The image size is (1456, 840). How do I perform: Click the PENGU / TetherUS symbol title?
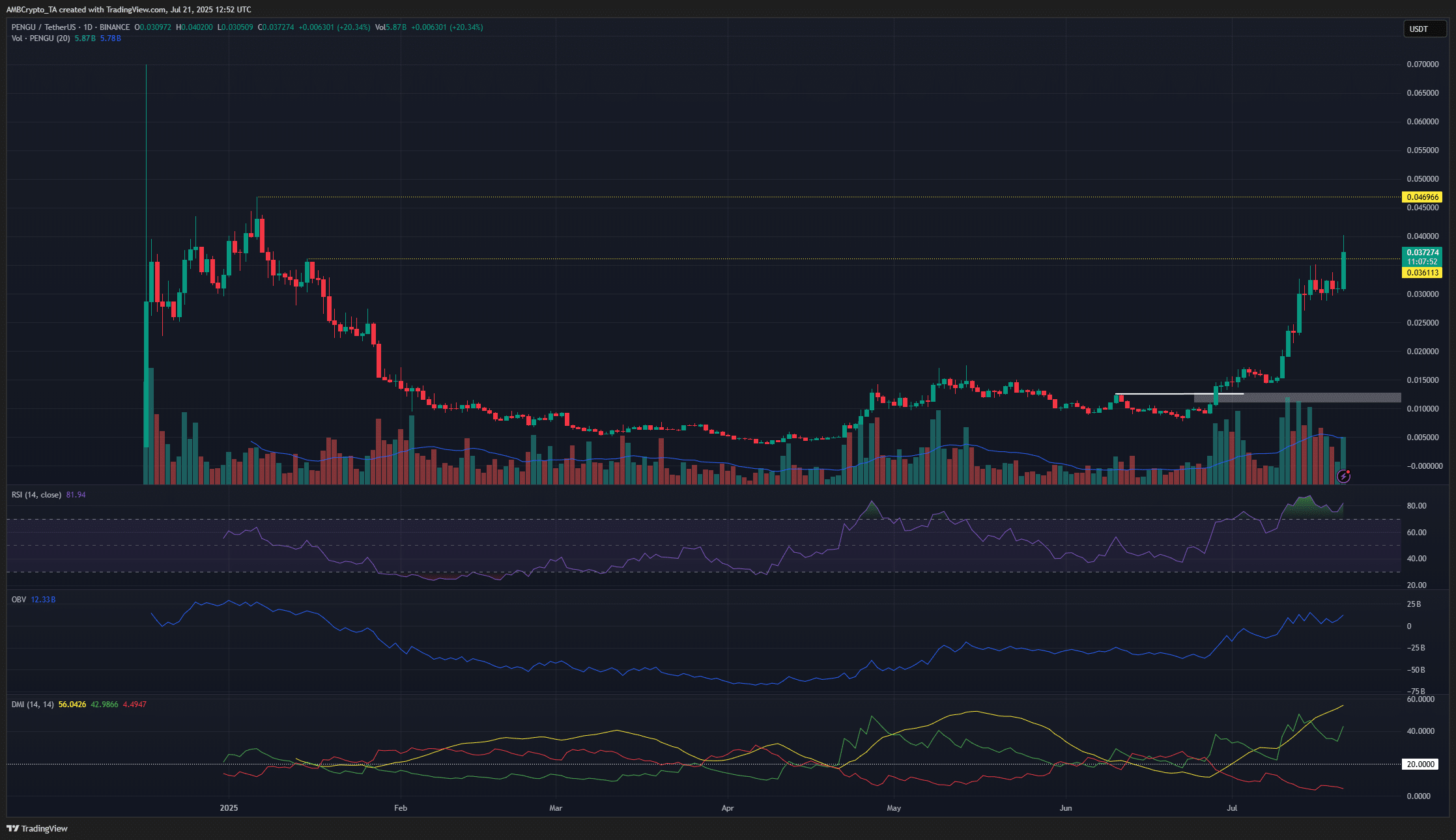[43, 27]
